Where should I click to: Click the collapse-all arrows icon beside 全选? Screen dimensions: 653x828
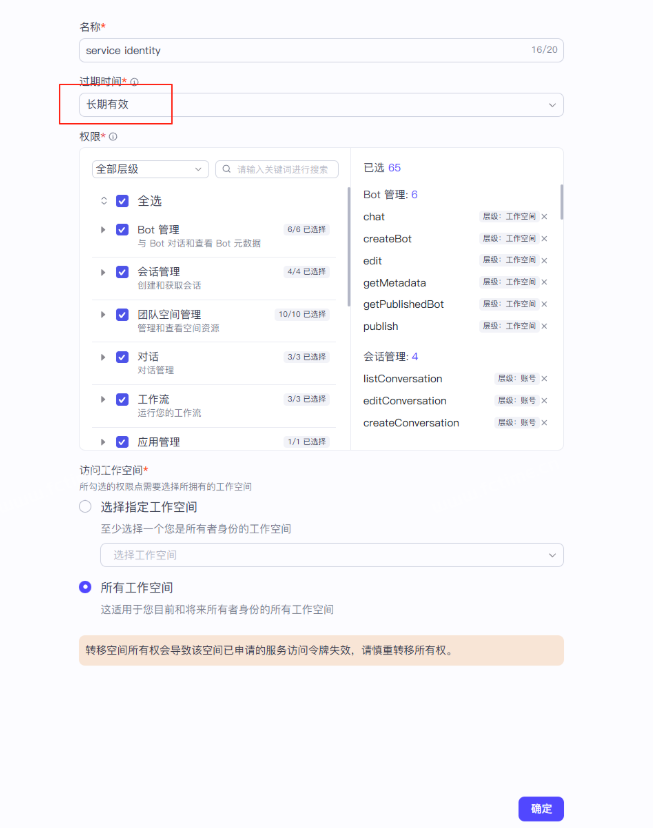[x=103, y=201]
